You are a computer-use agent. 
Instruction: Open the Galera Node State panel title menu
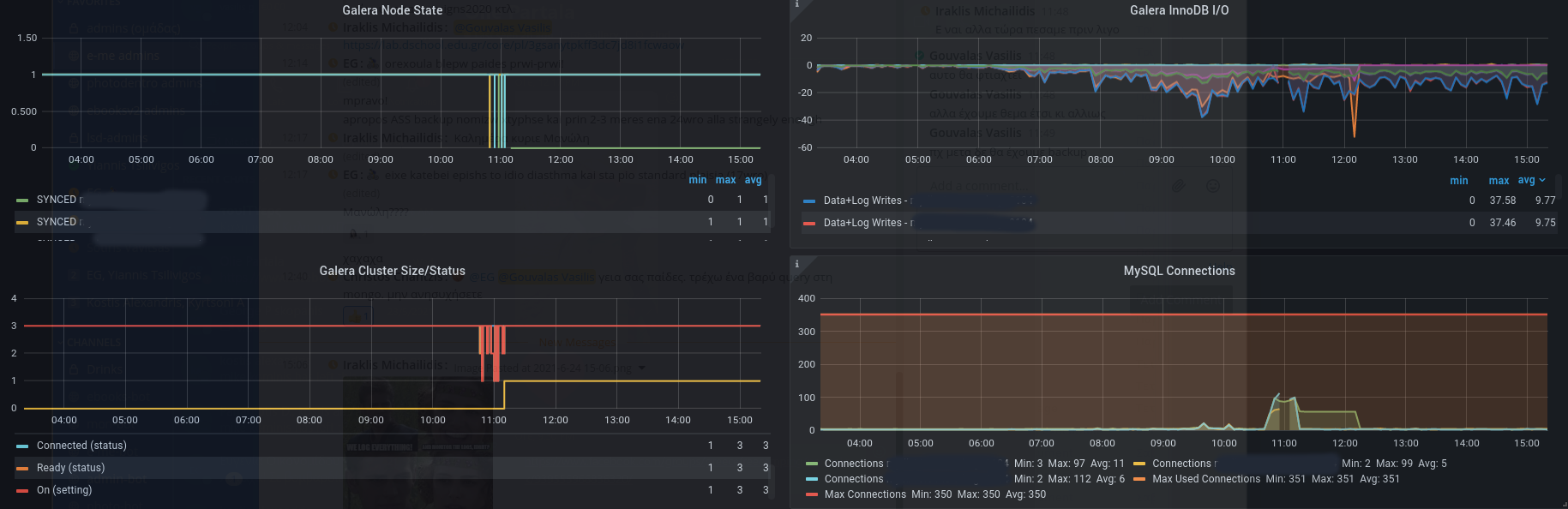pyautogui.click(x=392, y=10)
